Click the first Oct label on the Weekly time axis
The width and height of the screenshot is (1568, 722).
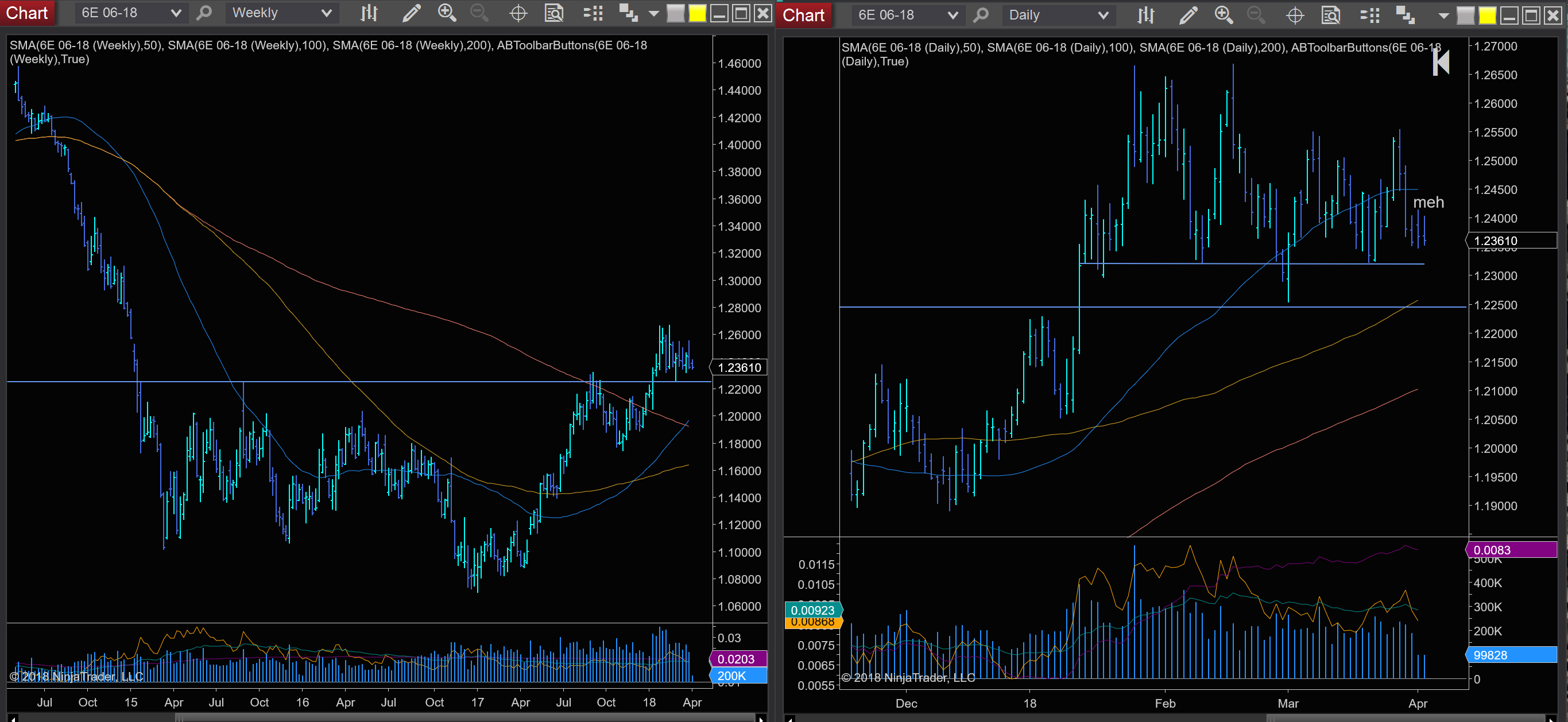88,702
